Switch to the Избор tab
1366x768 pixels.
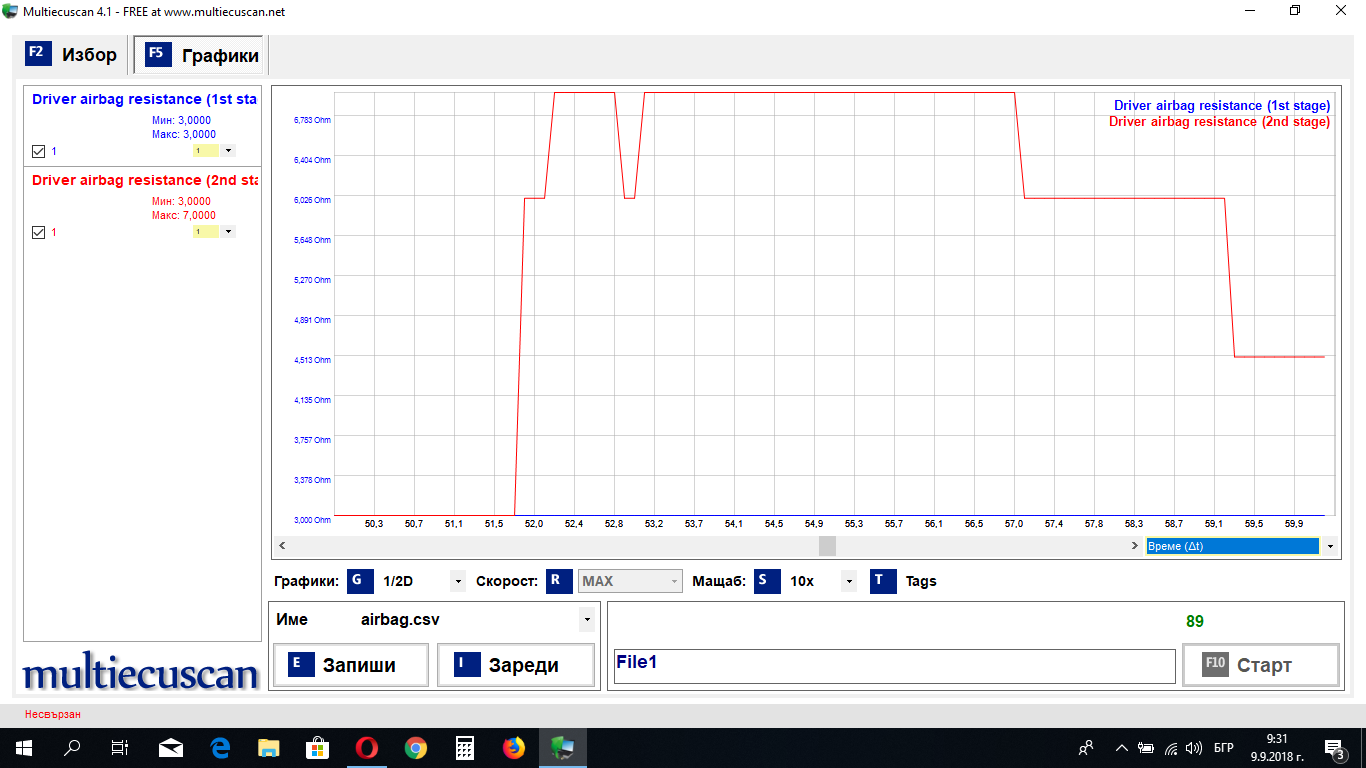(x=72, y=54)
